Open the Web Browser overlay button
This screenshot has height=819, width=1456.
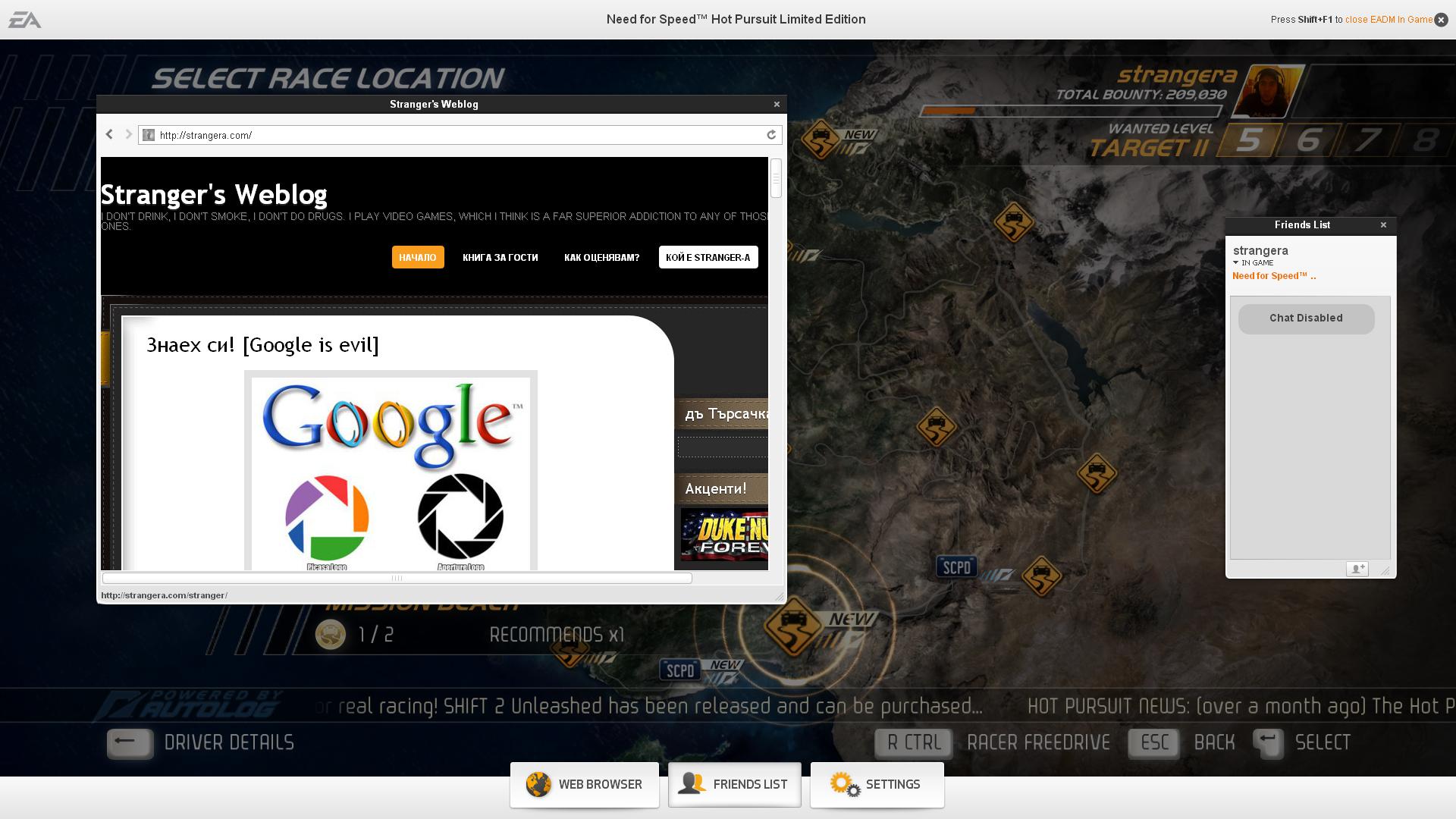[585, 785]
